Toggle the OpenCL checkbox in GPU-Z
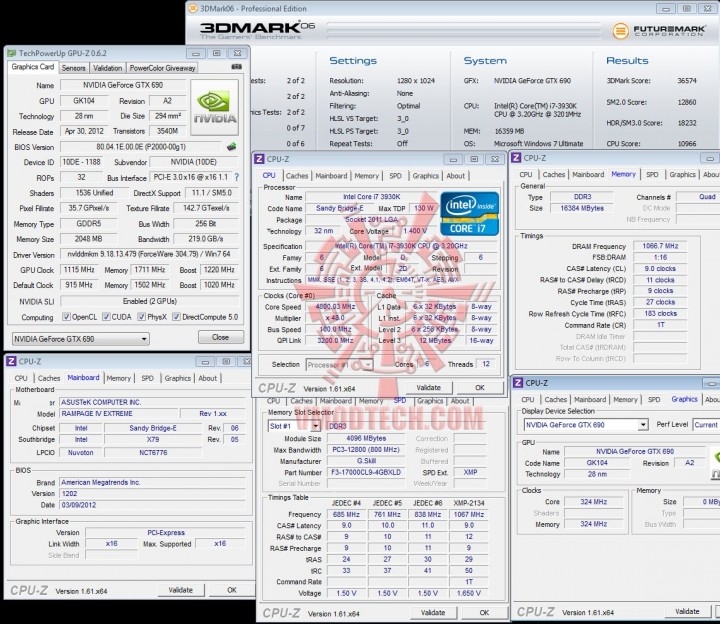Viewport: 720px width, 624px height. [x=67, y=317]
